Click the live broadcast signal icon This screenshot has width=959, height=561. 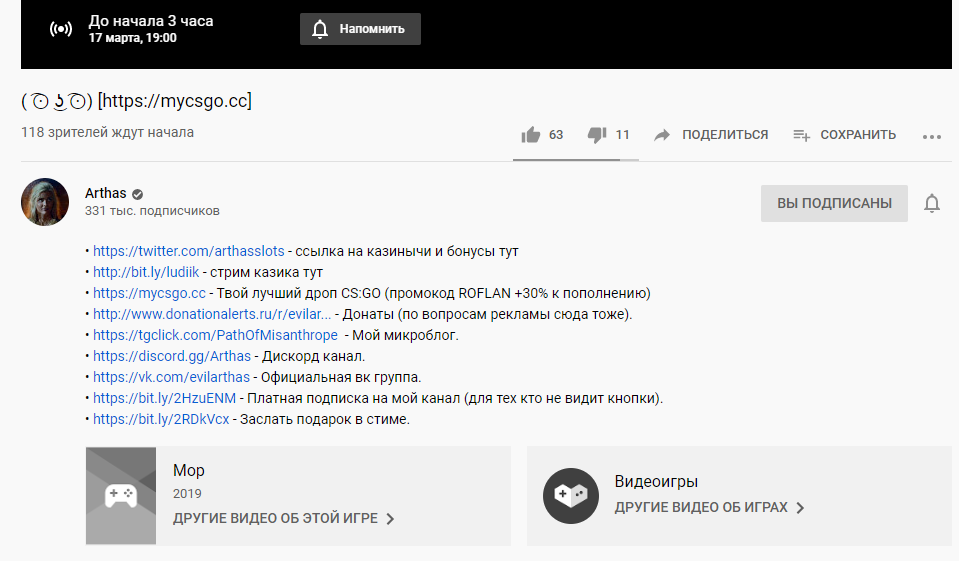(61, 29)
